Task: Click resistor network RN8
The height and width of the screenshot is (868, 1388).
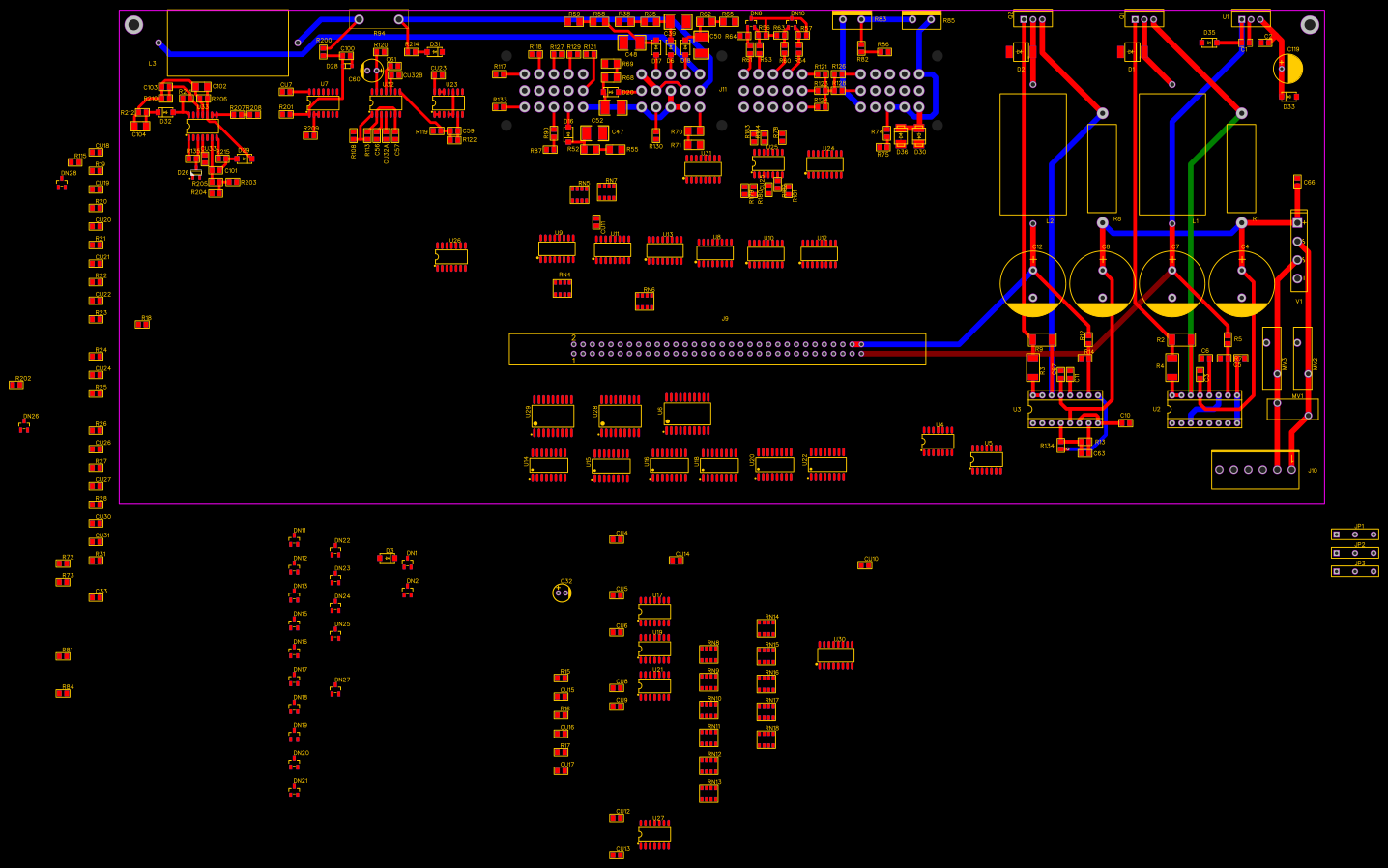Action: click(x=708, y=654)
